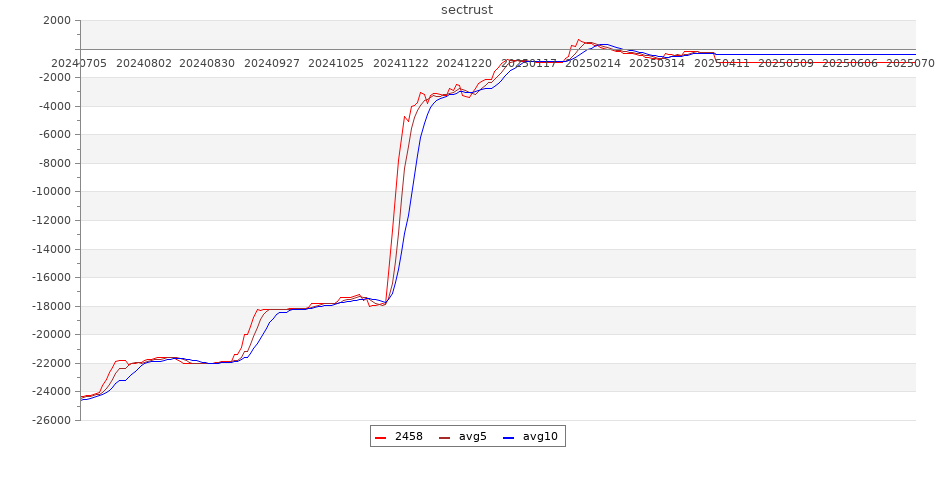Image resolution: width=935 pixels, height=500 pixels.
Task: Select the 20240927 date label
Action: 273,63
